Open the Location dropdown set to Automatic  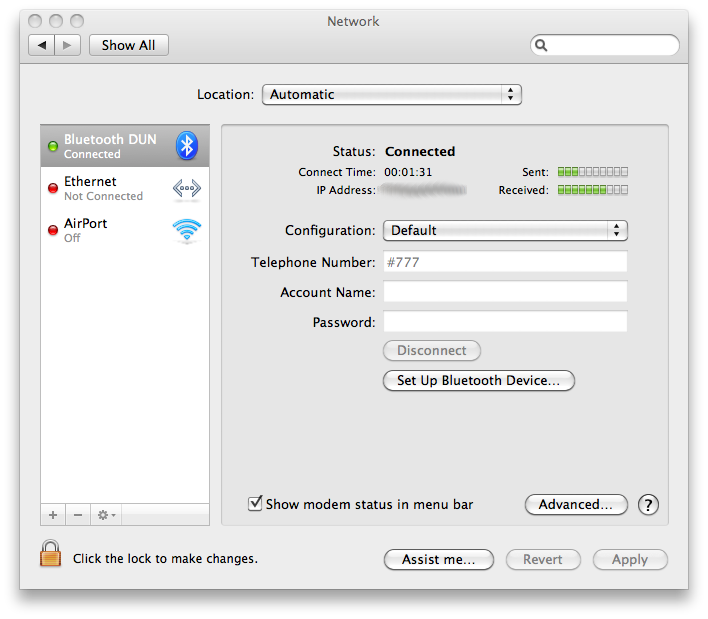click(391, 94)
